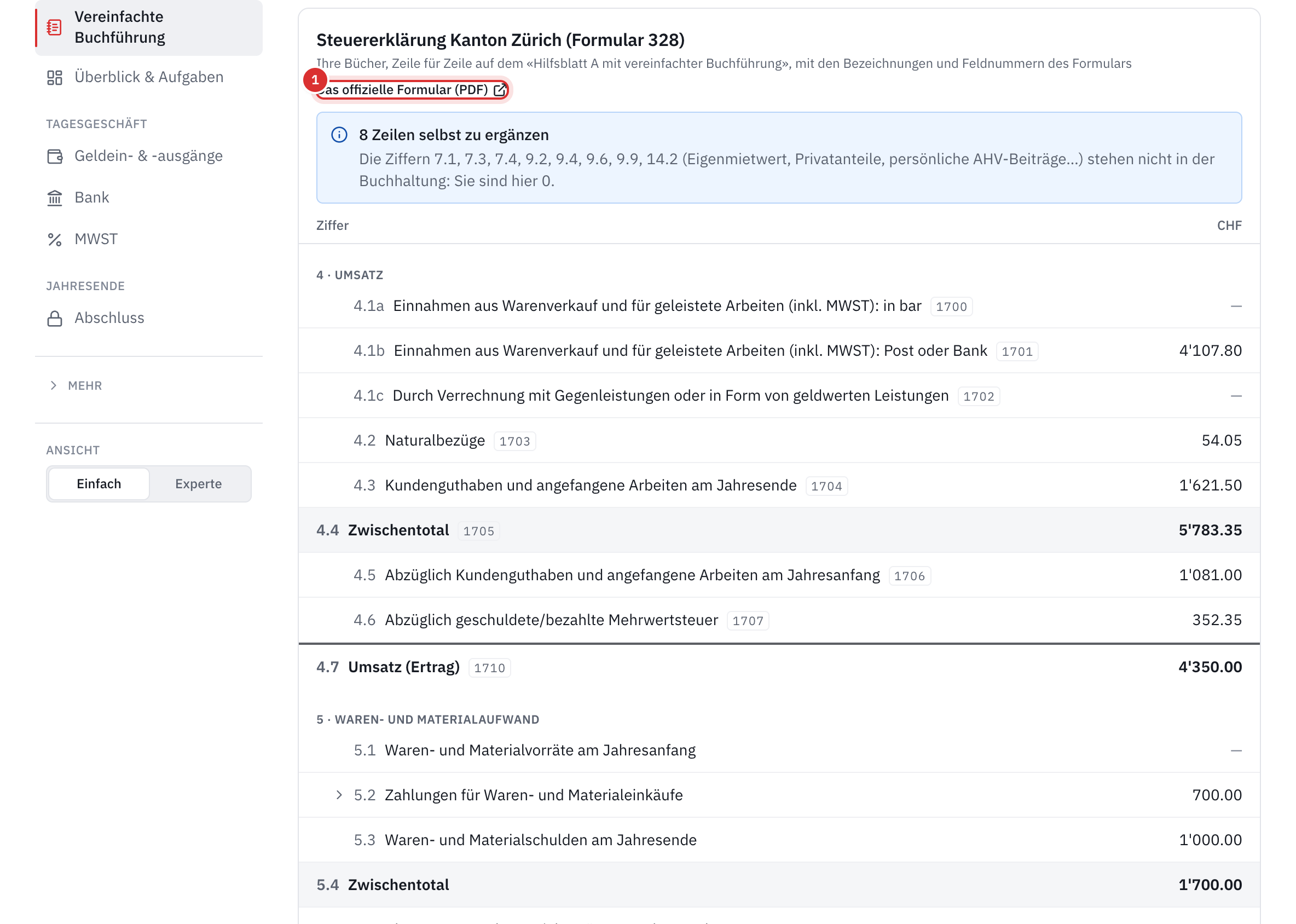Click row 4.5 Abzüglich Kundenguthaben am Jahresanfang
Image resolution: width=1296 pixels, height=924 pixels.
779,575
